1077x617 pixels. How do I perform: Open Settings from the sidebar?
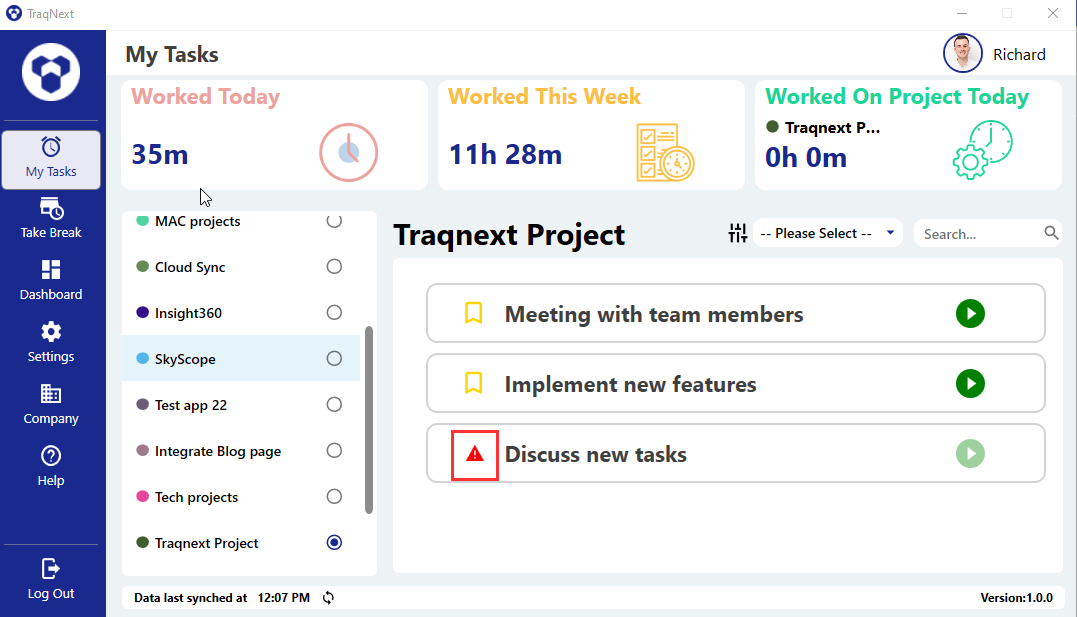(x=50, y=342)
